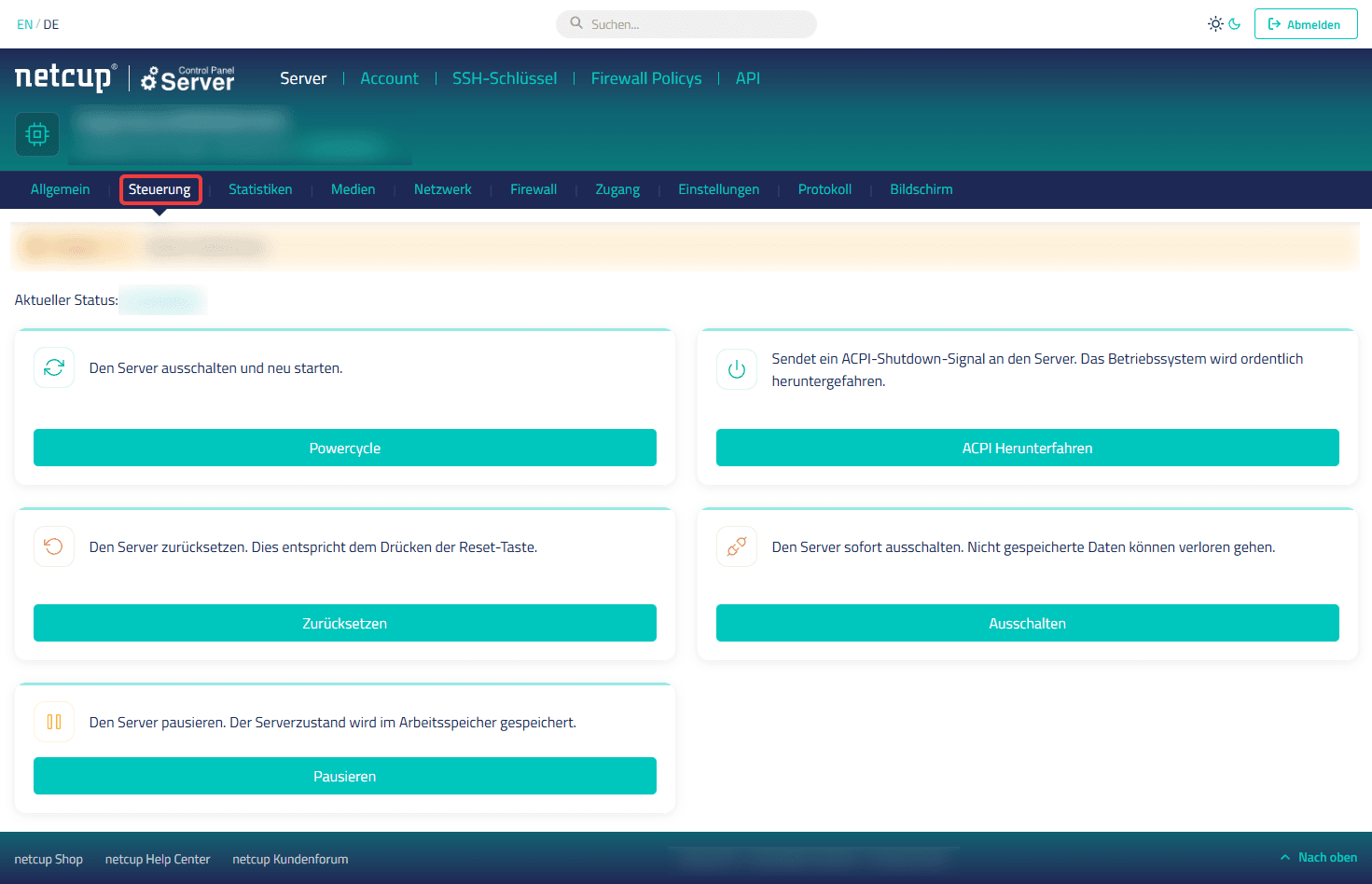Jump back with Nach oben link
Image resolution: width=1372 pixels, height=884 pixels.
point(1319,857)
